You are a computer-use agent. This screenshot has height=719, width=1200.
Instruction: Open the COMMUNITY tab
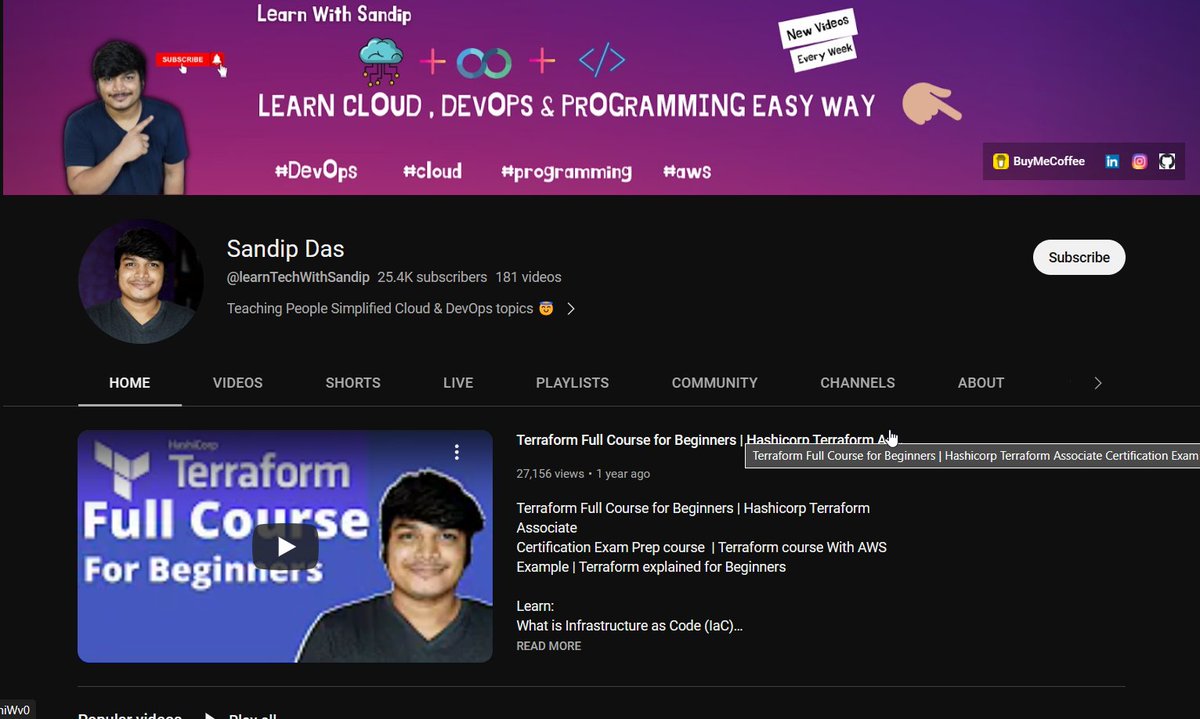715,383
